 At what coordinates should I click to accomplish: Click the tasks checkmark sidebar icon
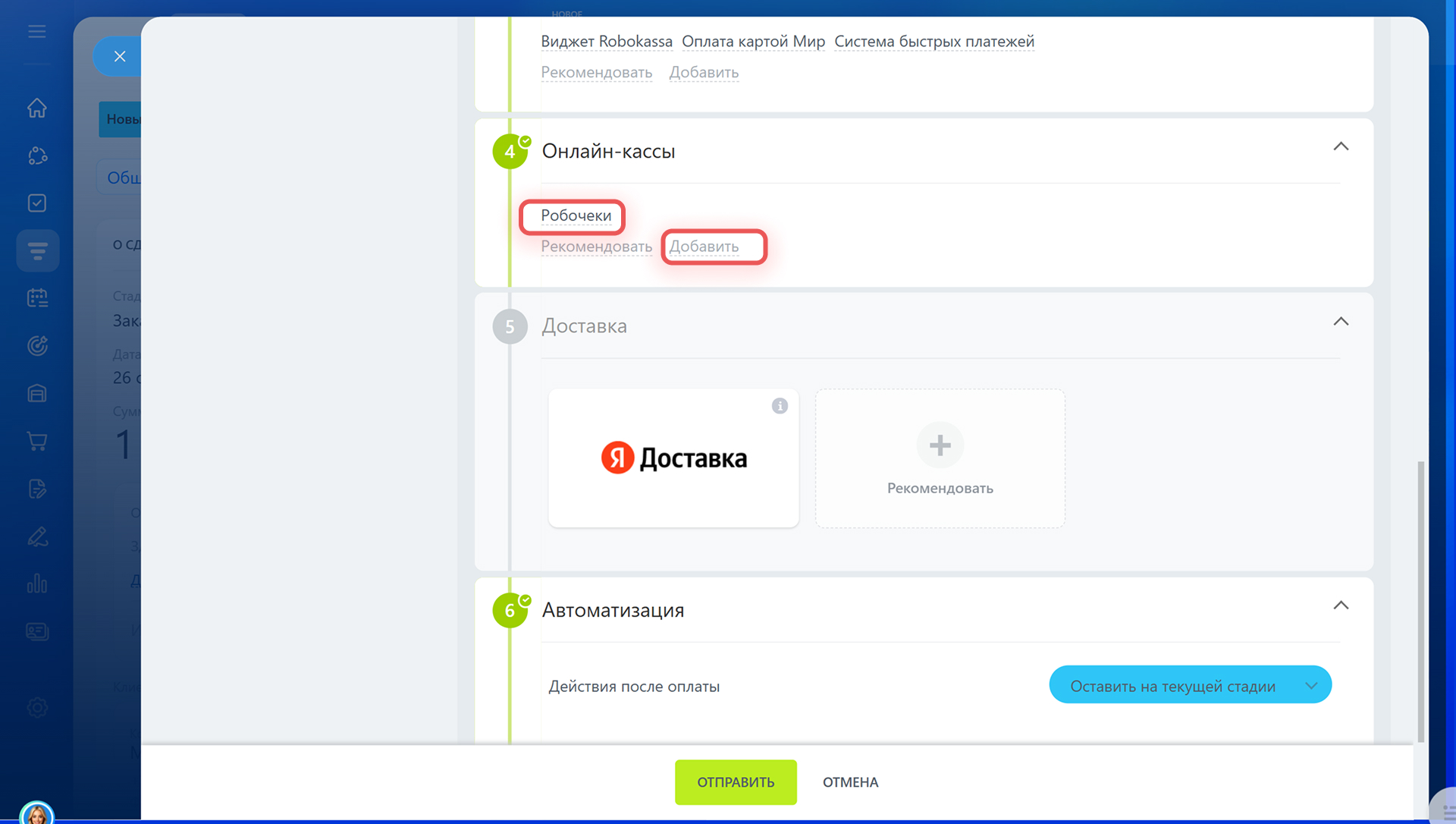pyautogui.click(x=37, y=203)
